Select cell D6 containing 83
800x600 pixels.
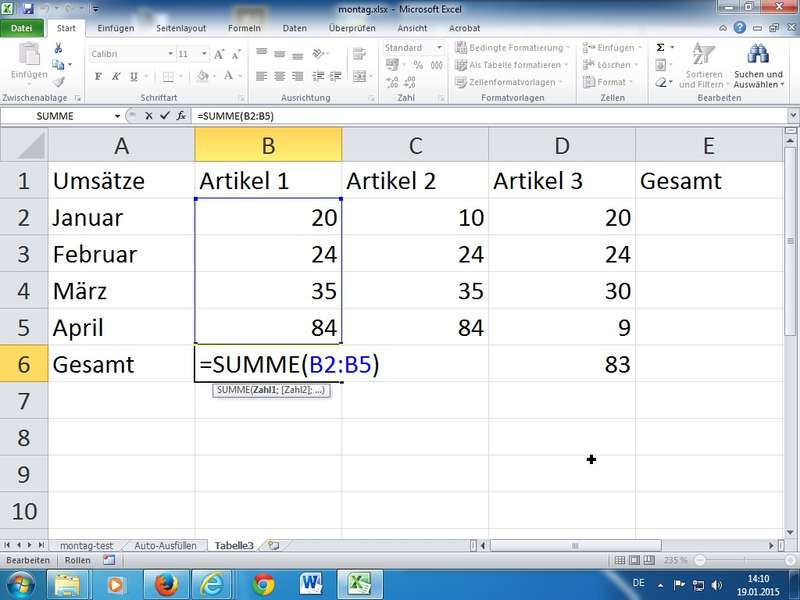coord(561,364)
